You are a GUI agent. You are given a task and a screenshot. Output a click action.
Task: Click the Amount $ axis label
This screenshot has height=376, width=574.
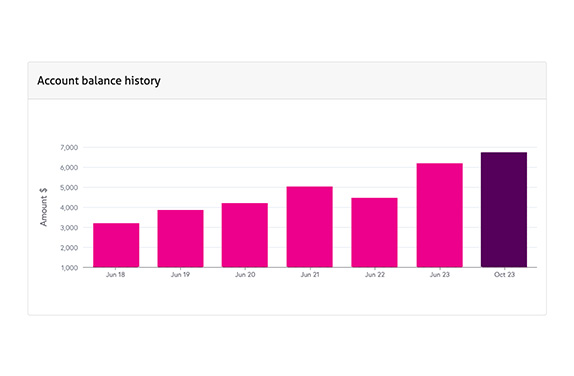[x=44, y=207]
